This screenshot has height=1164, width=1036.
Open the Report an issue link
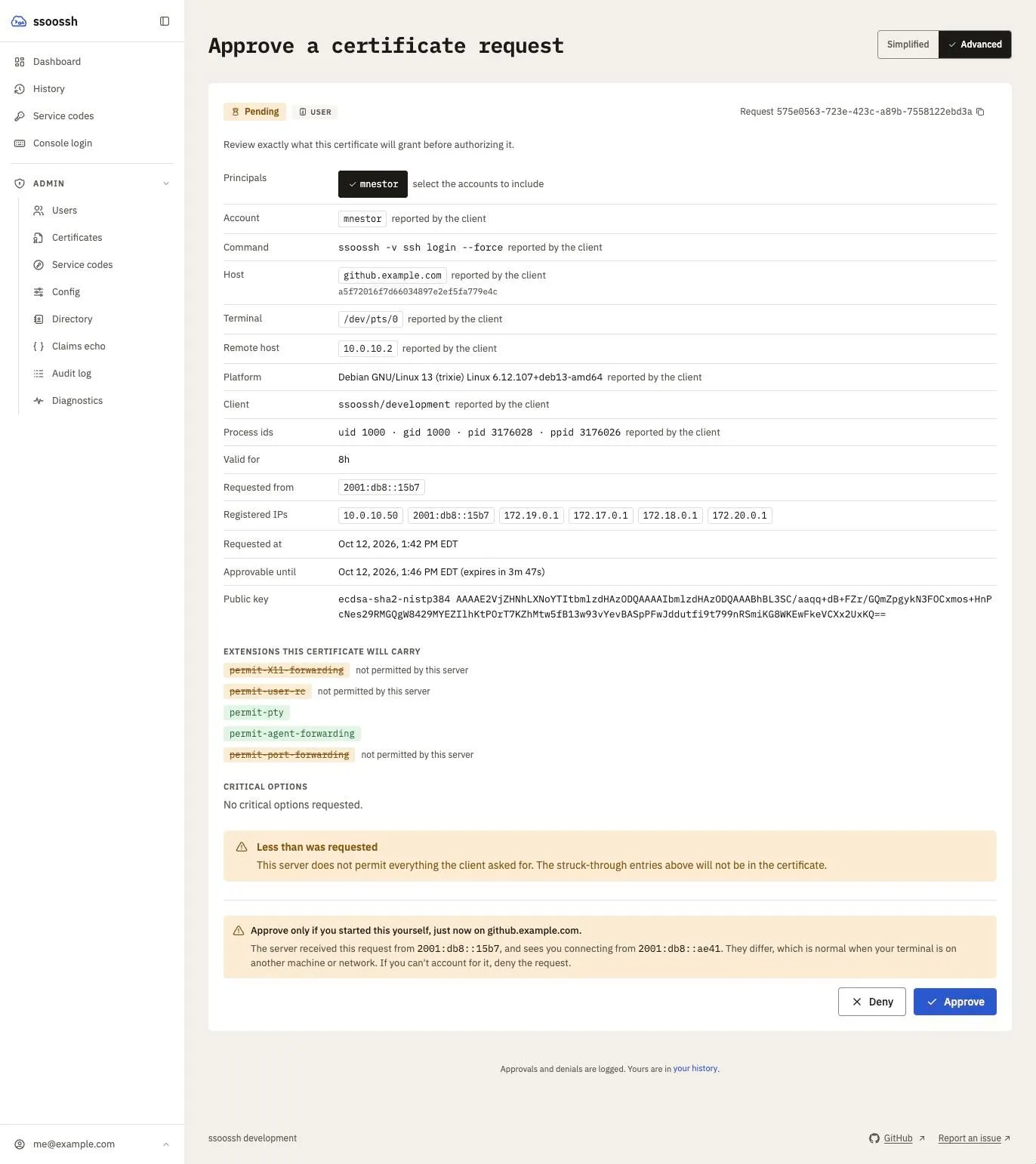tap(974, 1138)
